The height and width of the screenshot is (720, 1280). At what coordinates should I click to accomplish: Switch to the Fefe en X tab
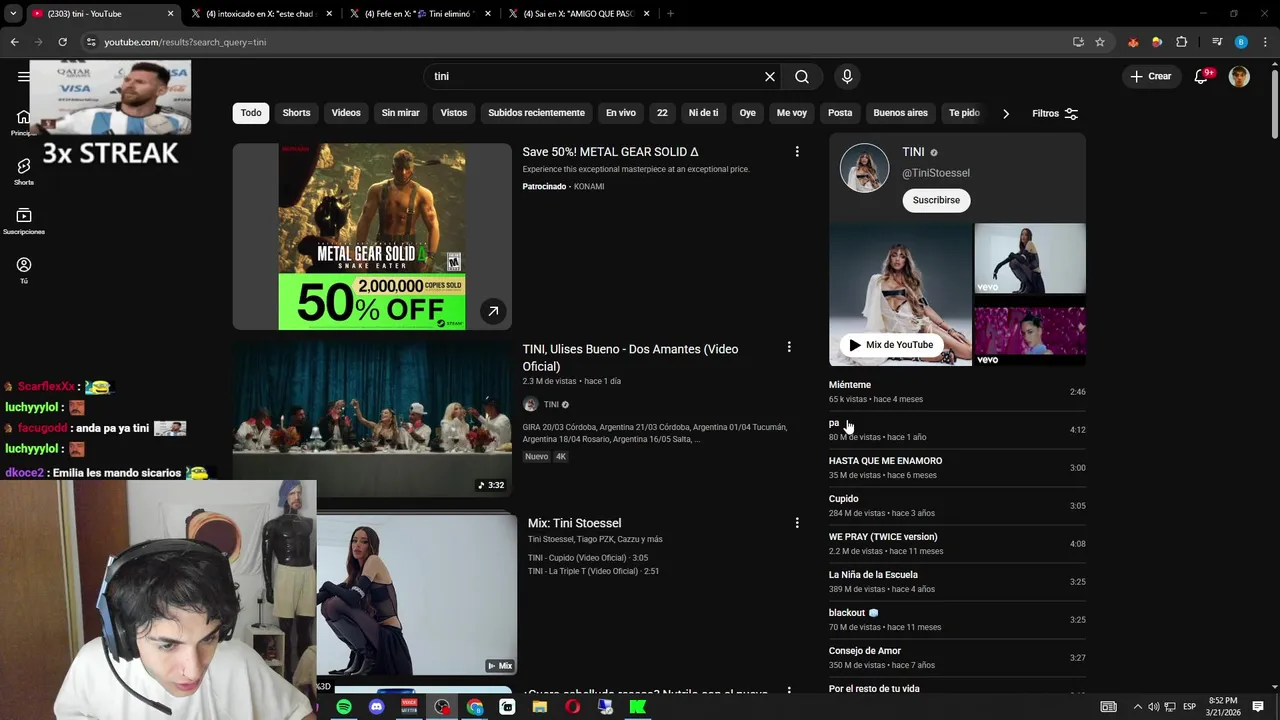click(x=418, y=14)
